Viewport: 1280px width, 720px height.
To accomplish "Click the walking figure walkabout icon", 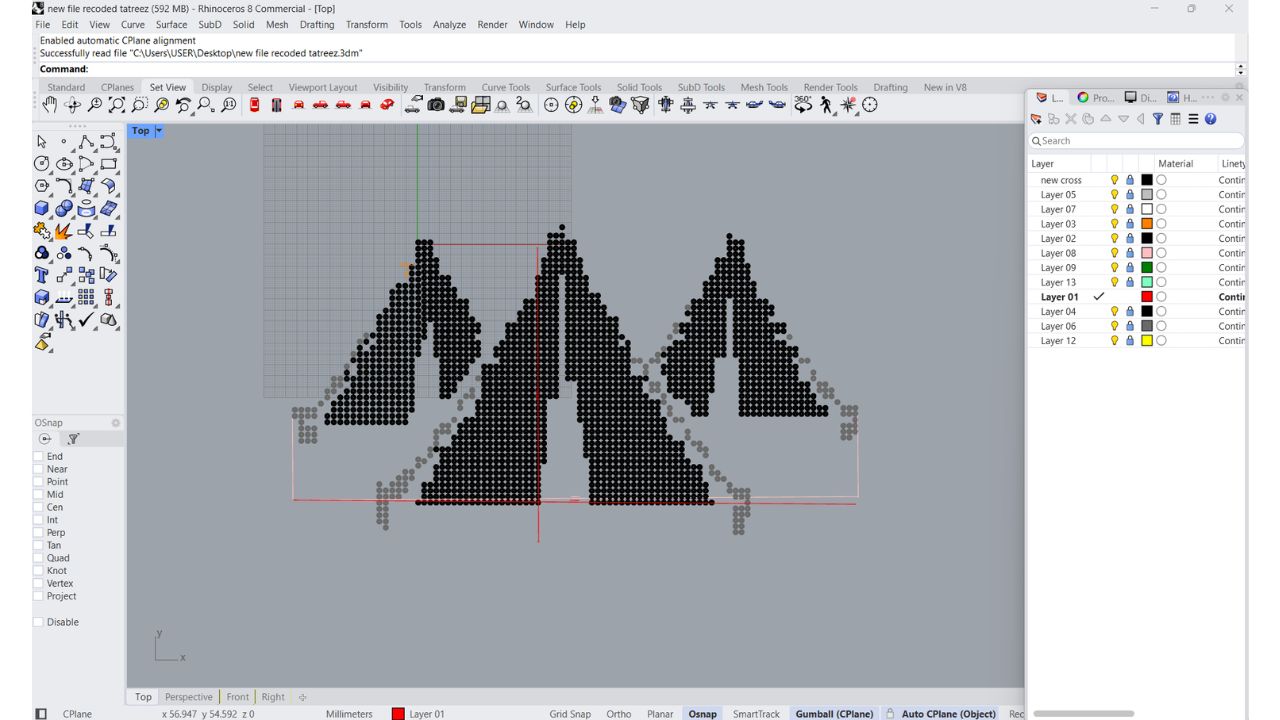I will (826, 105).
